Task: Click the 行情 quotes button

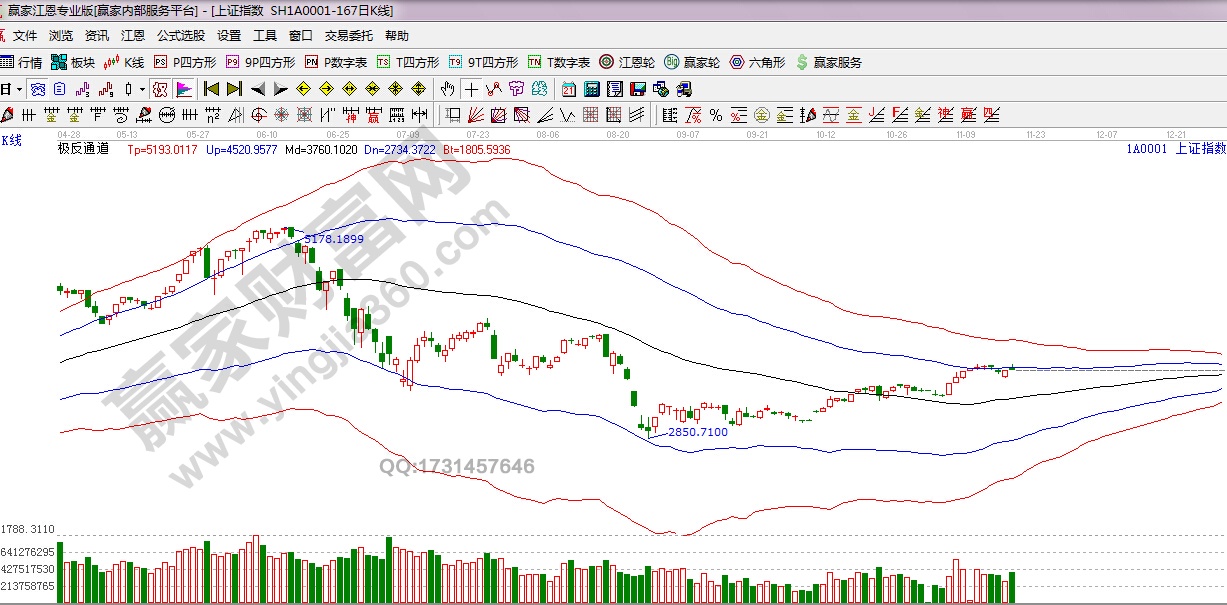Action: 23,62
